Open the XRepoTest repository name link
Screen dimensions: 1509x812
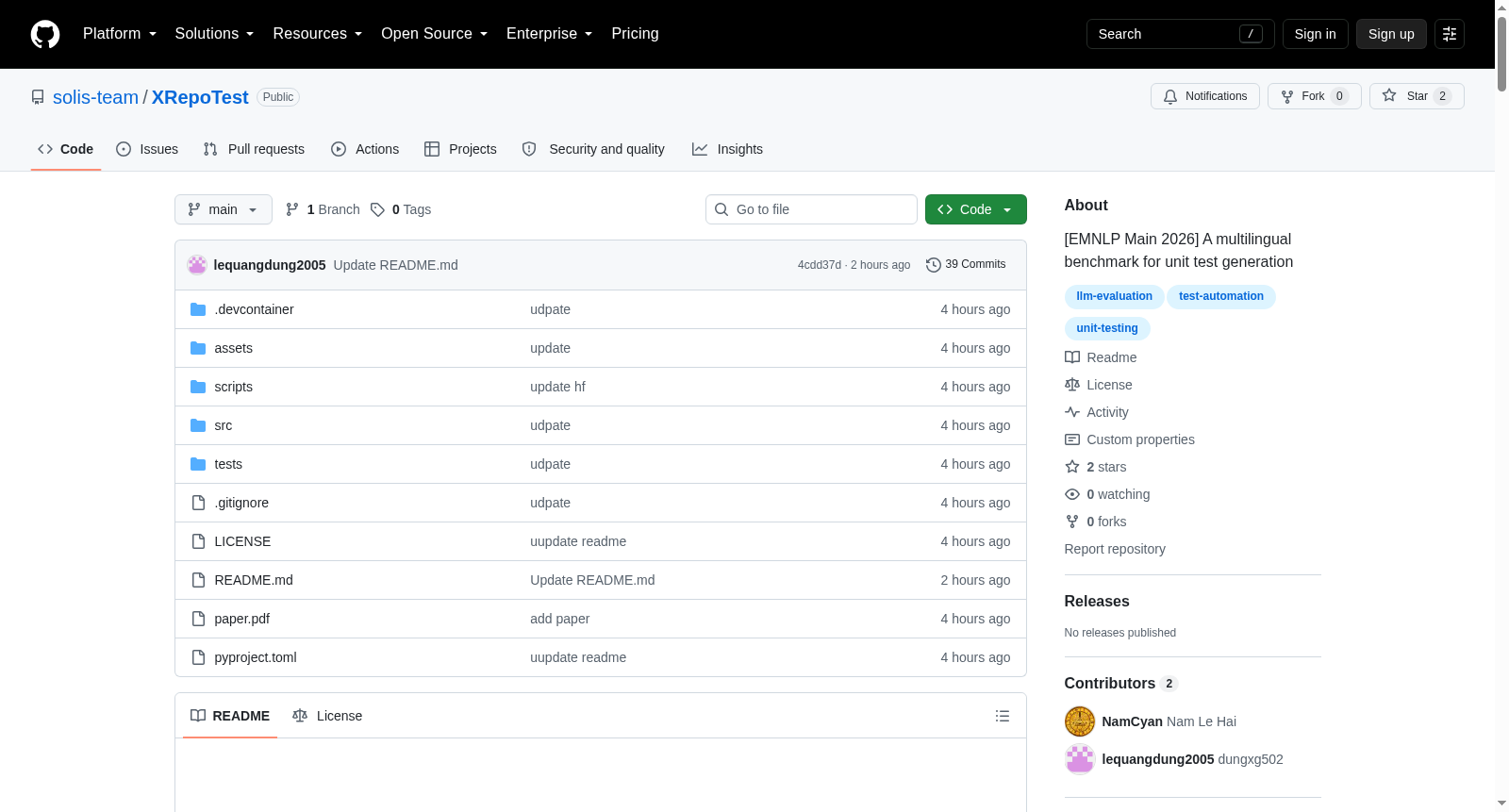tap(200, 97)
